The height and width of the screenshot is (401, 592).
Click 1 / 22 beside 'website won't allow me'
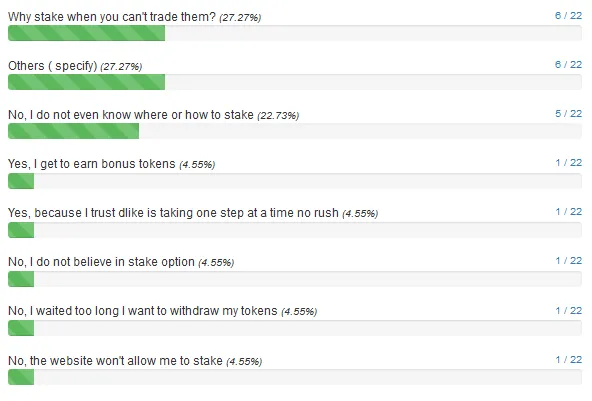(x=568, y=360)
